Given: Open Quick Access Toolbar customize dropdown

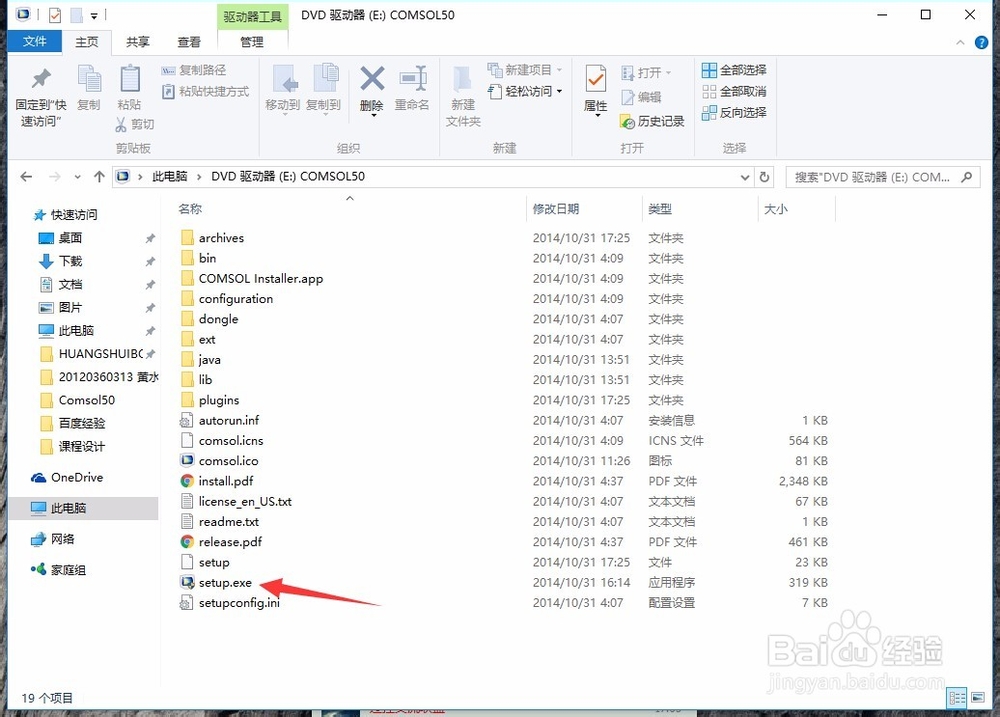Looking at the screenshot, I should click(94, 15).
